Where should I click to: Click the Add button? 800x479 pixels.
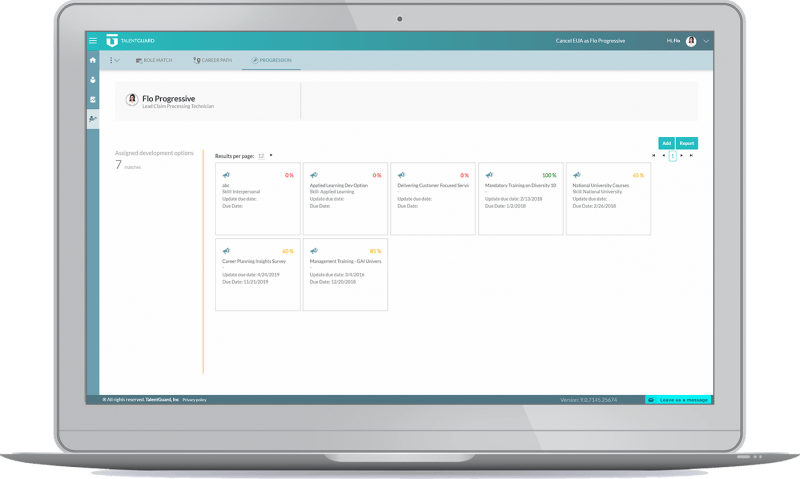666,143
